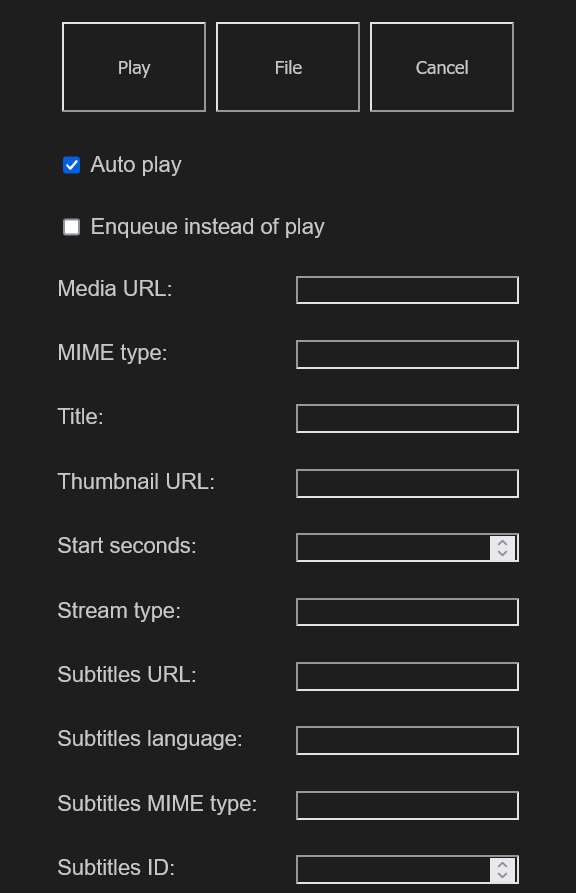Enable Enqueue instead of play
This screenshot has height=893, width=576.
pos(71,227)
